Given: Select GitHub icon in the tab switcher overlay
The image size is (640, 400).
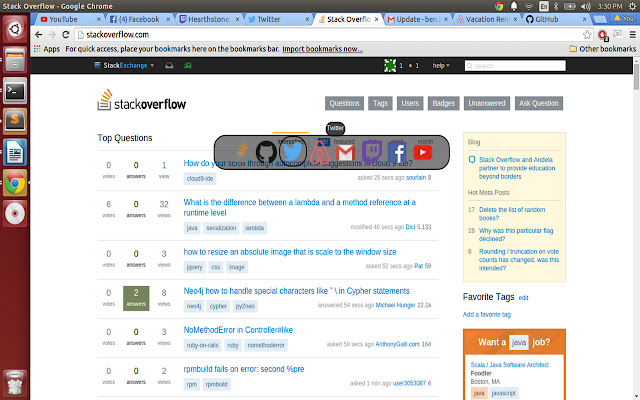Looking at the screenshot, I should (x=266, y=152).
